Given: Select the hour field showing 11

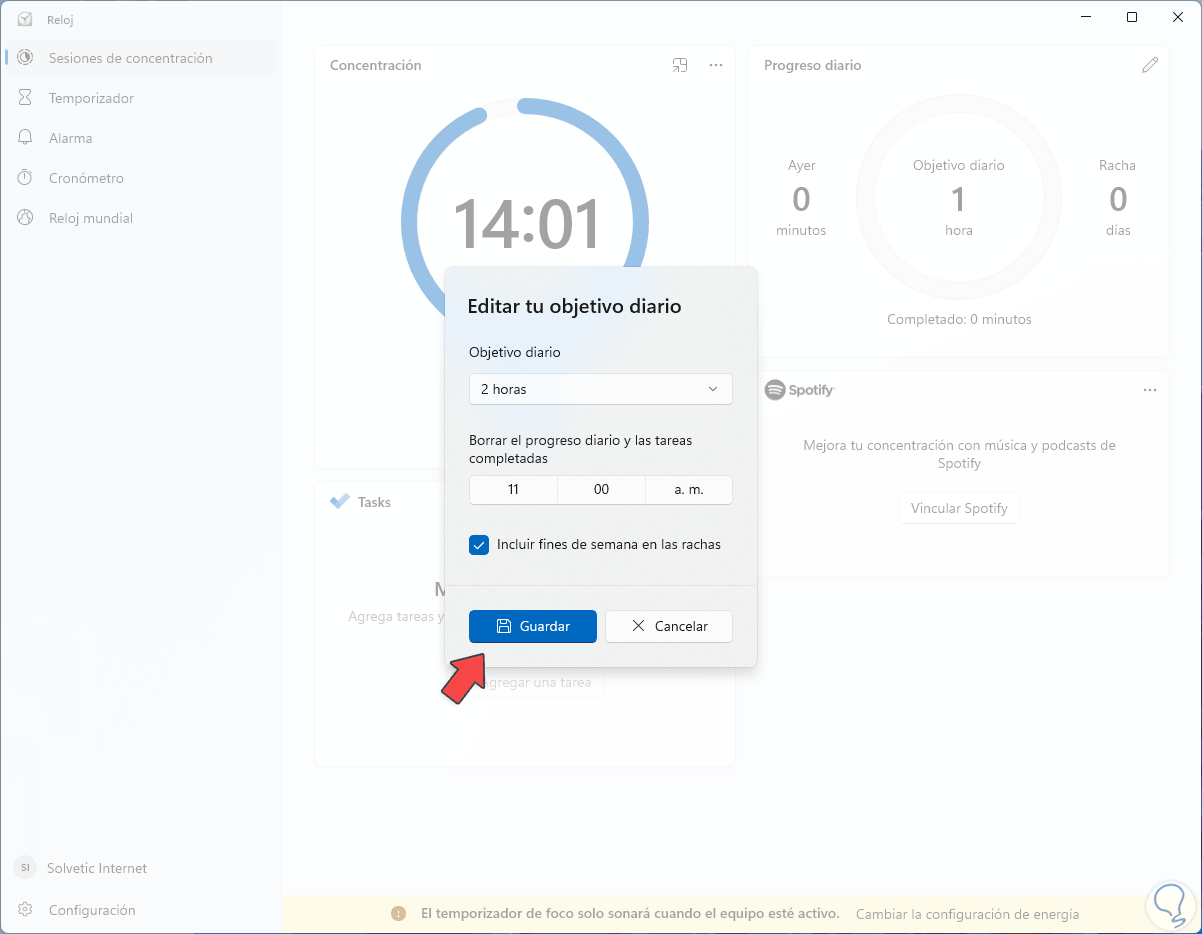Looking at the screenshot, I should pos(513,490).
